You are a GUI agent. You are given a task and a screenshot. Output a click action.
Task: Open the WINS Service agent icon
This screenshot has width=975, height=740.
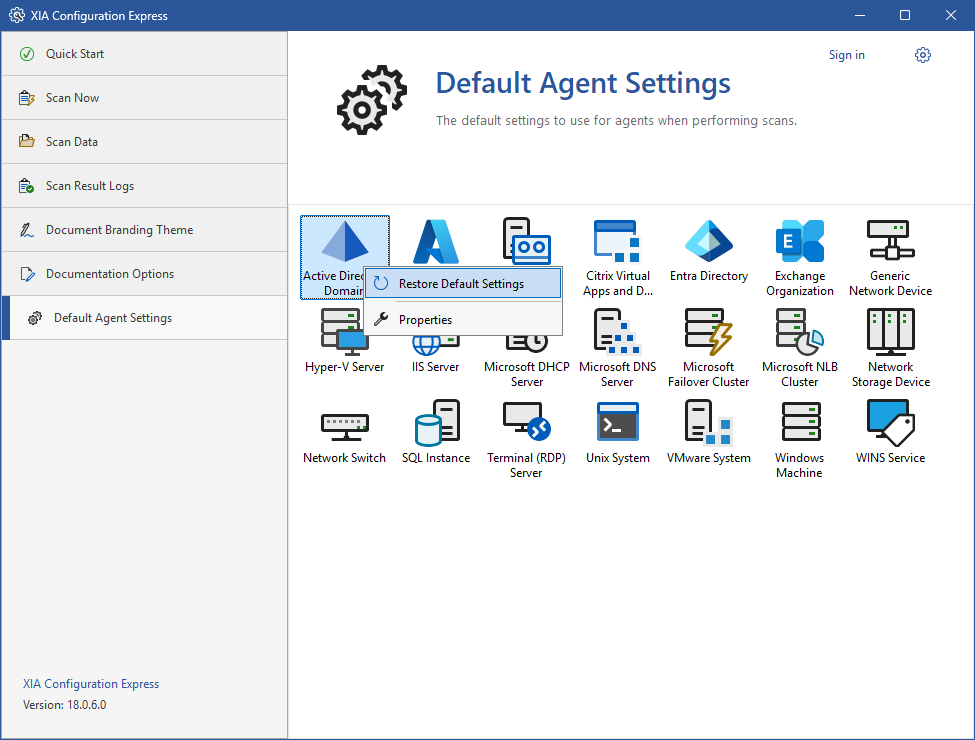pos(890,424)
